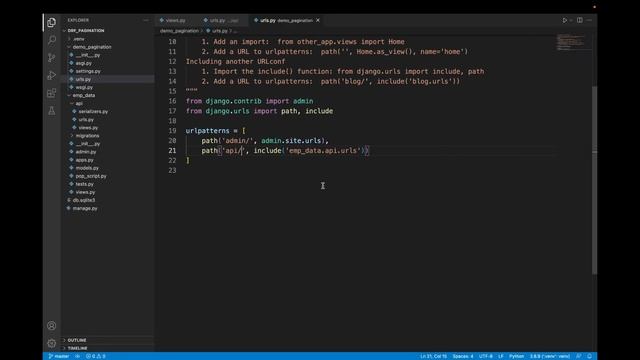The width and height of the screenshot is (640, 360).
Task: Open the Source Control view
Action: [51, 58]
